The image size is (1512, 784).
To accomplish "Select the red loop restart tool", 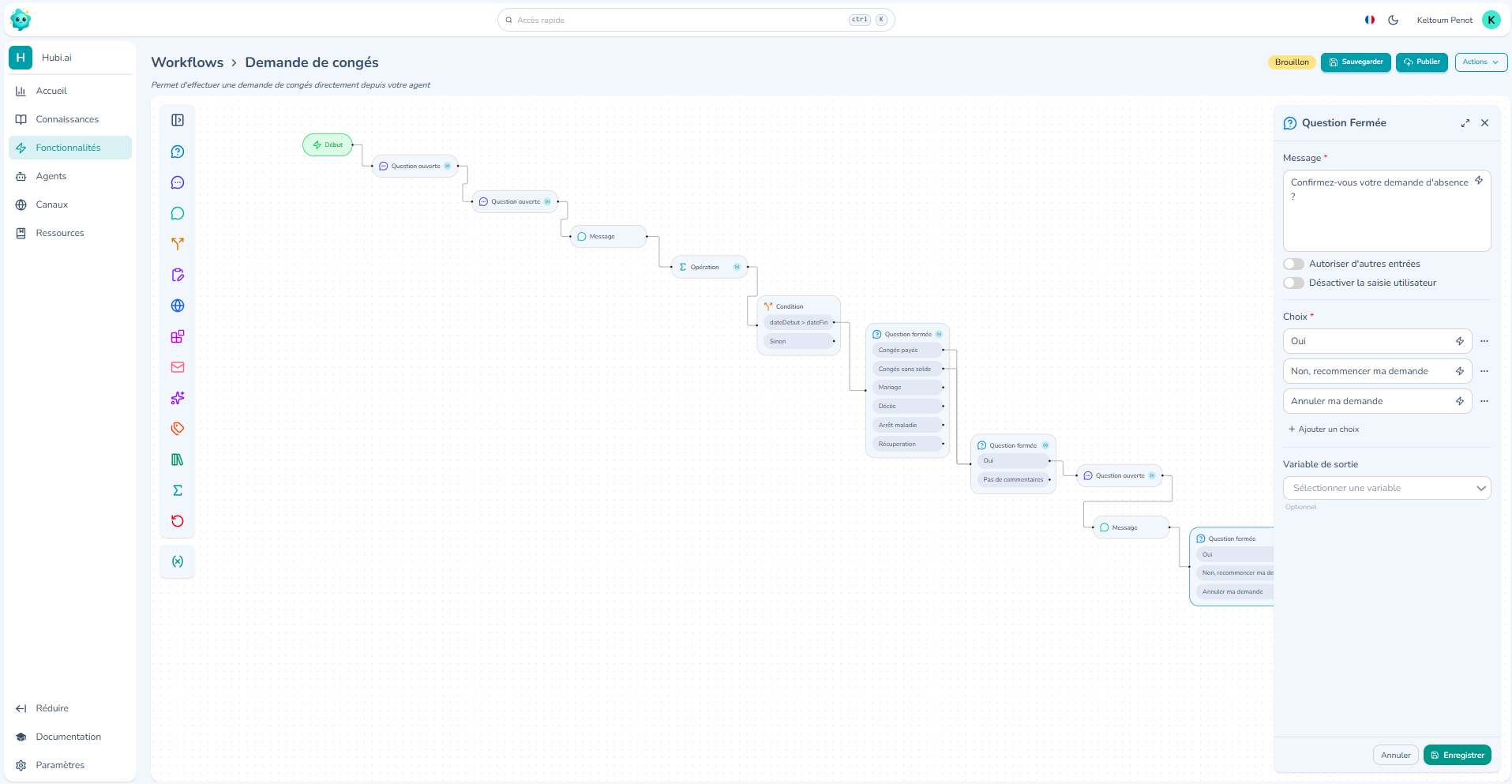I will 178,521.
